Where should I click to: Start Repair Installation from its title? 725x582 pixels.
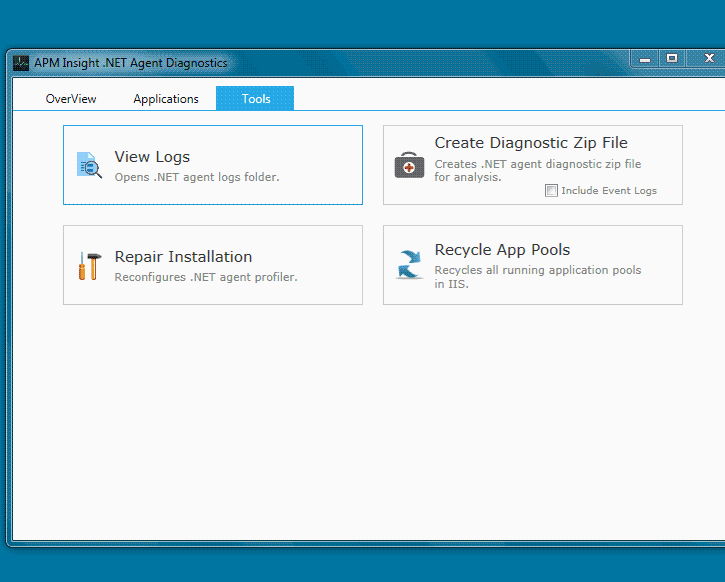[183, 257]
